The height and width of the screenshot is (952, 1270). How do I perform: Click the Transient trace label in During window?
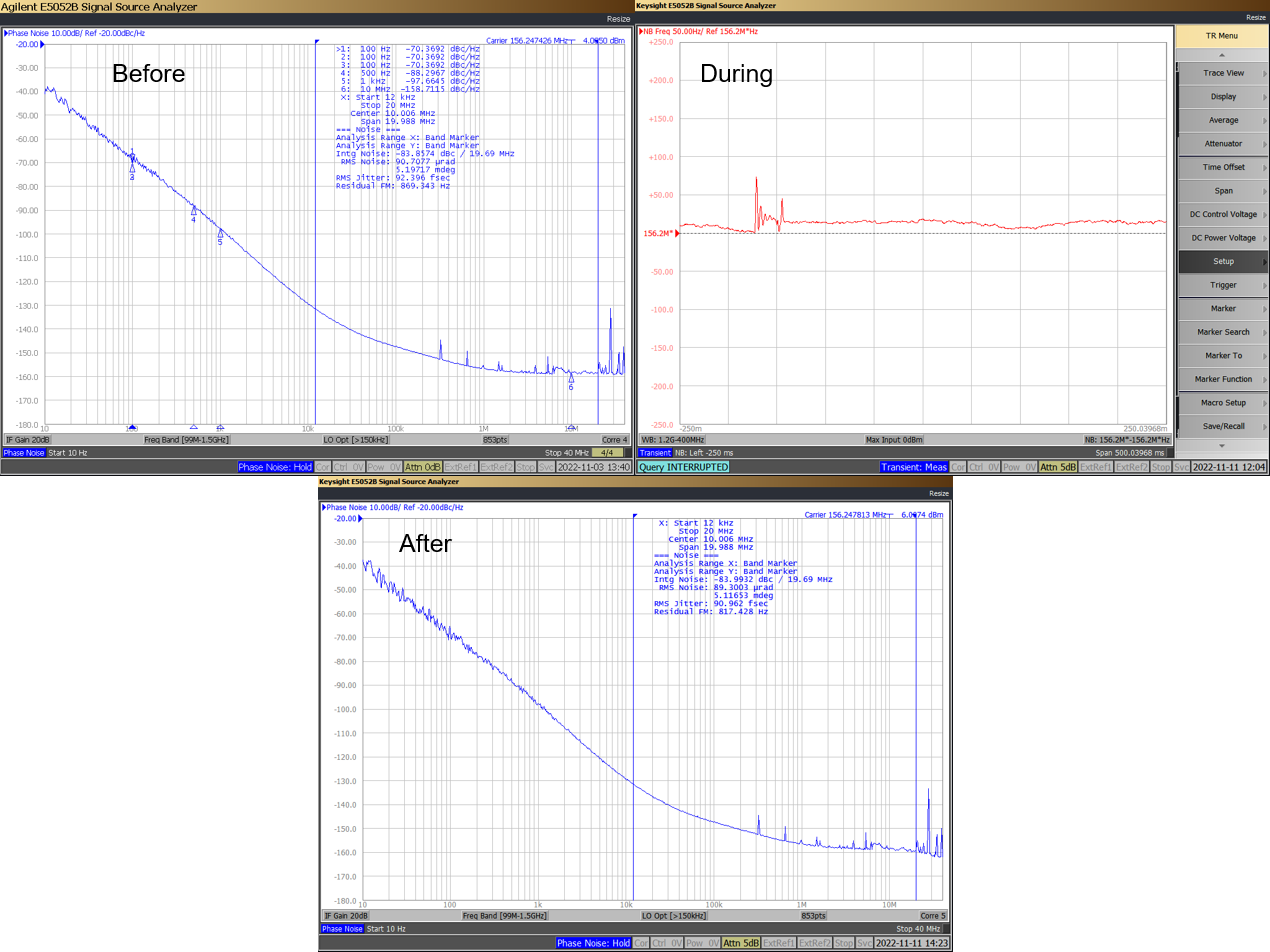pos(655,453)
